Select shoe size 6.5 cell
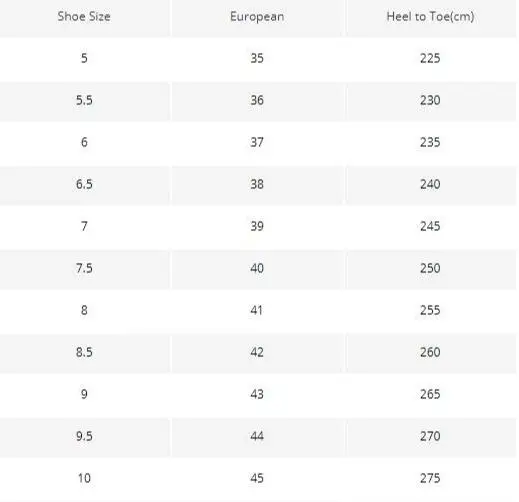Image resolution: width=519 pixels, height=502 pixels. pyautogui.click(x=84, y=184)
